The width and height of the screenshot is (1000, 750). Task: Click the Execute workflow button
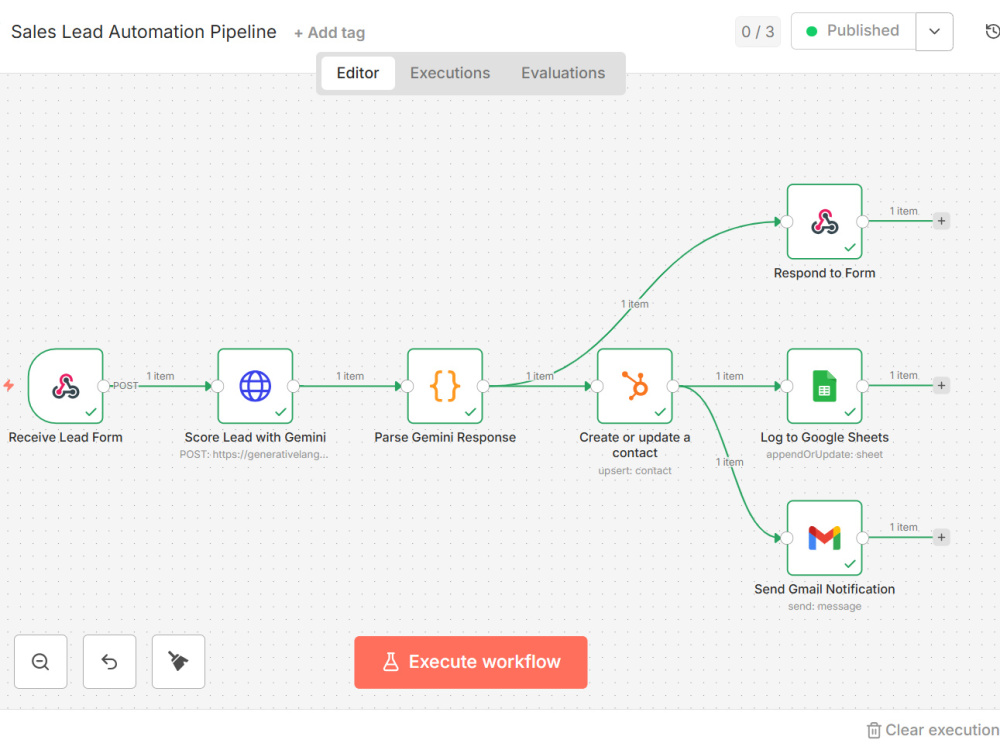[x=471, y=662]
